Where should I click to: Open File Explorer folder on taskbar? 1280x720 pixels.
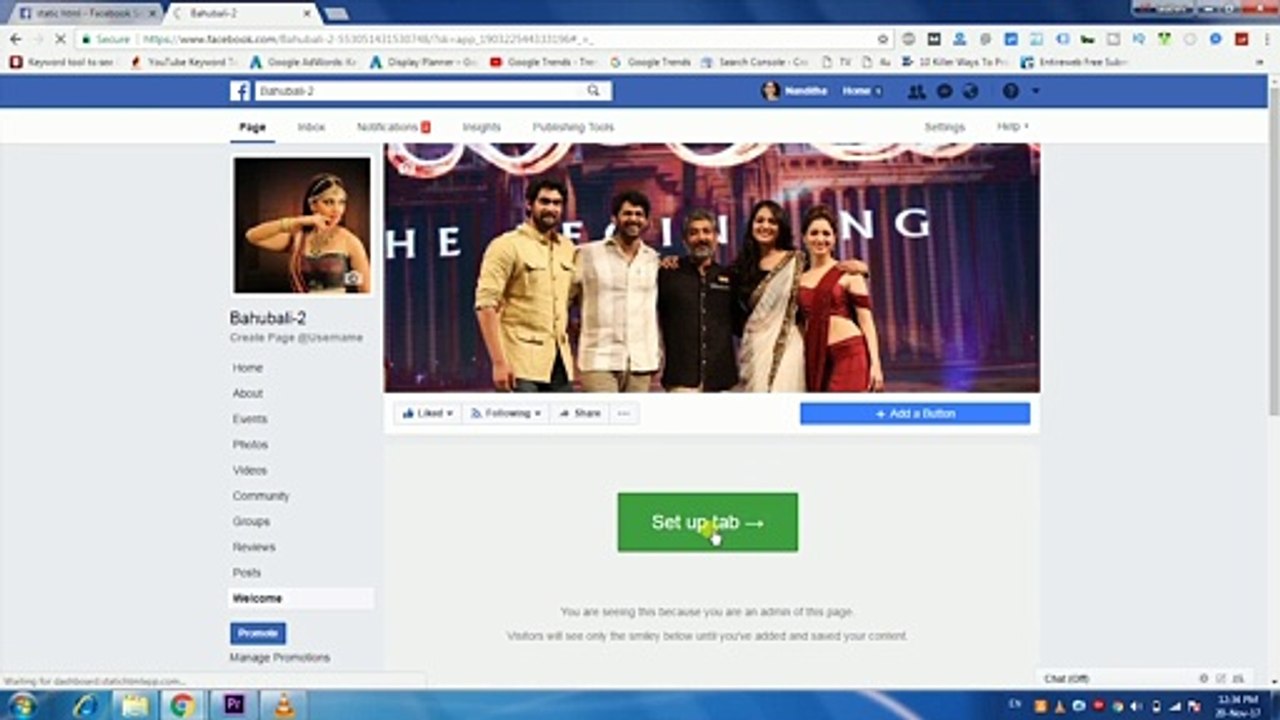(x=135, y=705)
